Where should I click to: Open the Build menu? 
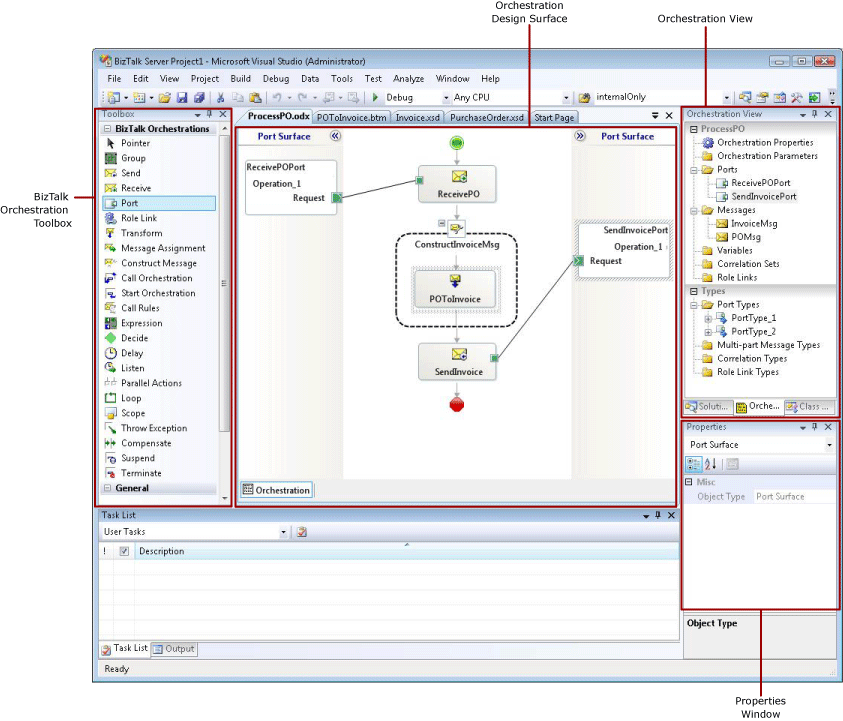(240, 78)
